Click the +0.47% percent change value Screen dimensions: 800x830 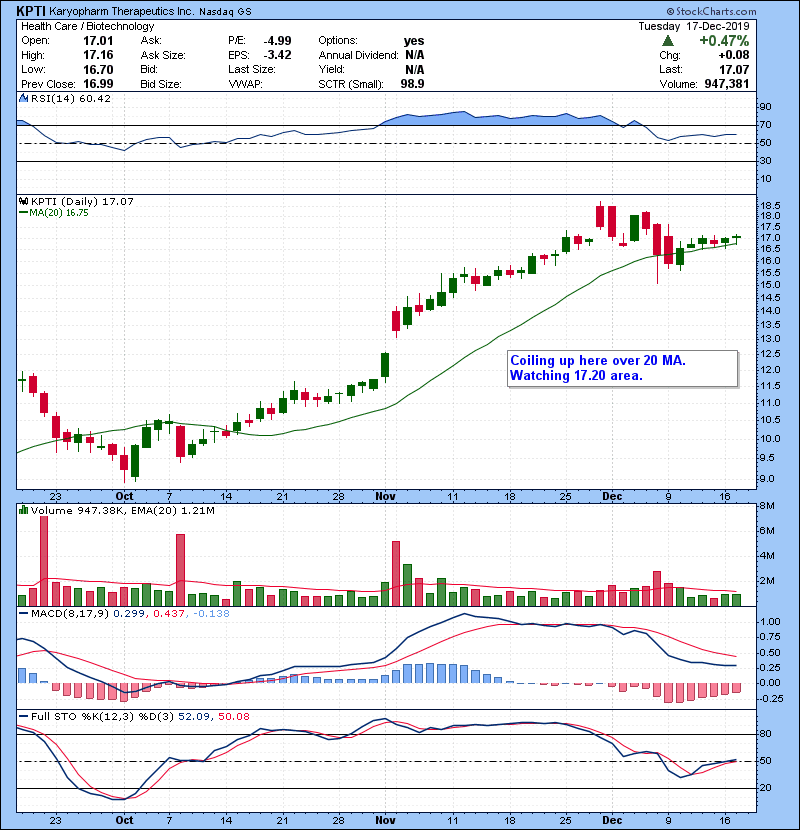(724, 41)
